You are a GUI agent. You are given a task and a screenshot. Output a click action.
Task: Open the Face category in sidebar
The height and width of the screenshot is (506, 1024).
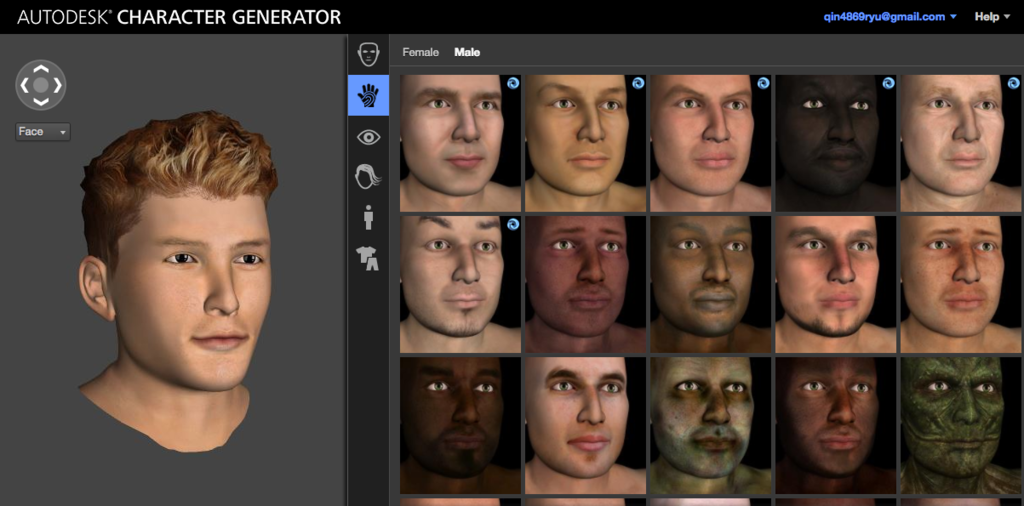tap(368, 54)
